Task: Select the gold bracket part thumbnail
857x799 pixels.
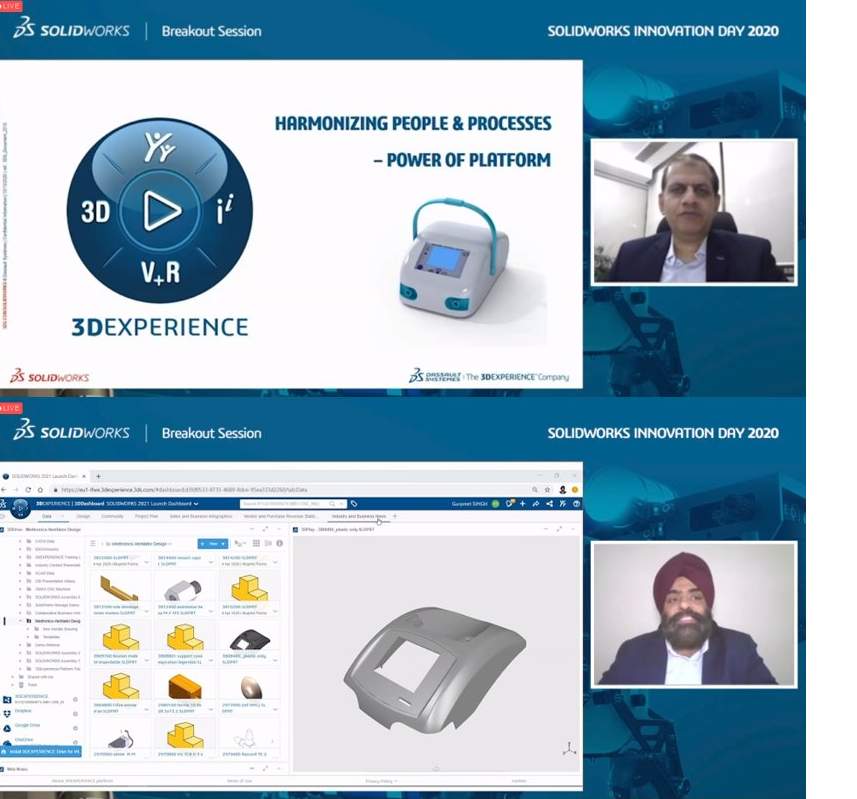Action: tap(119, 588)
